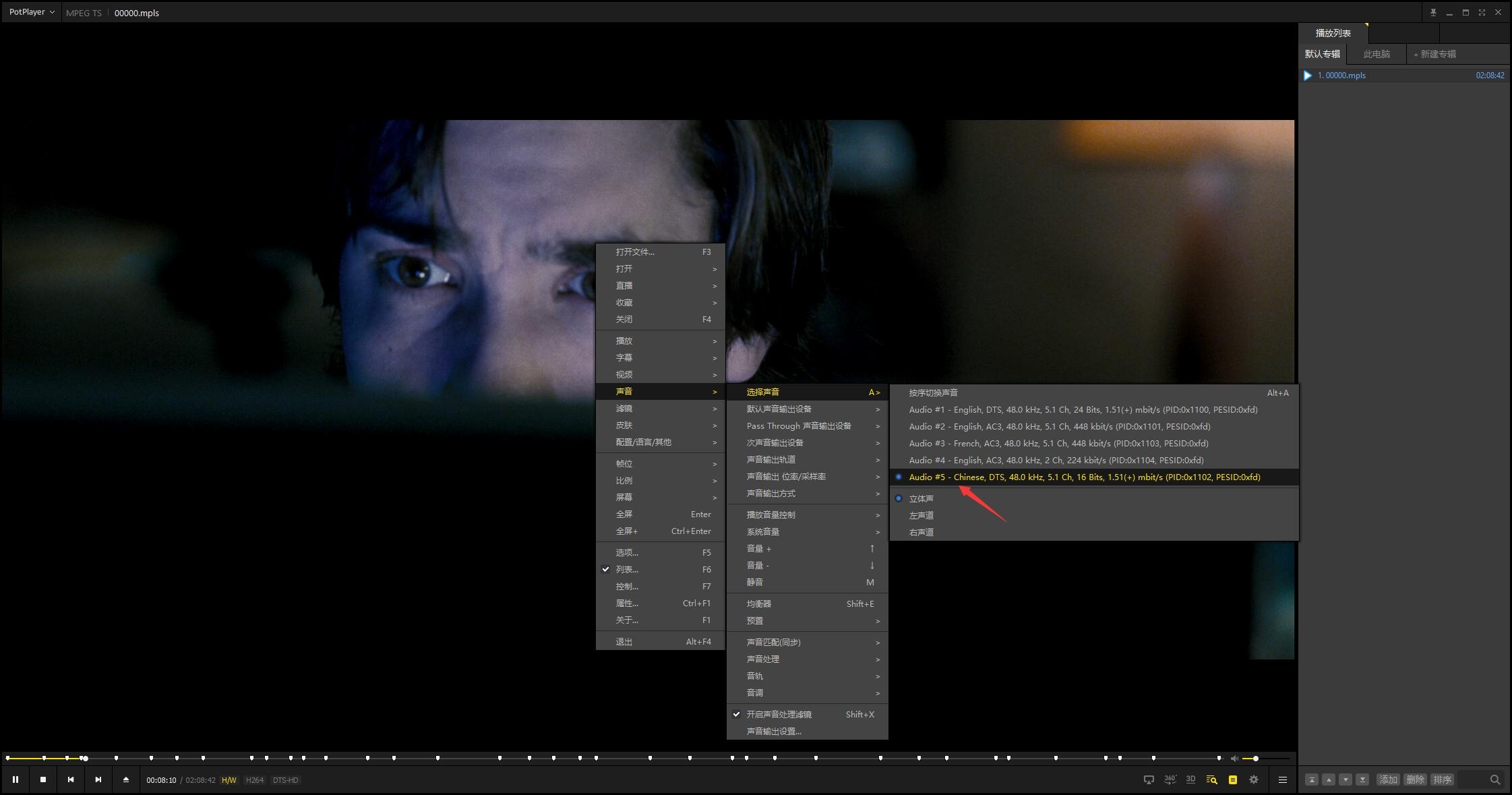Image resolution: width=1512 pixels, height=795 pixels.
Task: Select Audio #1 English DTS track
Action: click(x=1094, y=409)
